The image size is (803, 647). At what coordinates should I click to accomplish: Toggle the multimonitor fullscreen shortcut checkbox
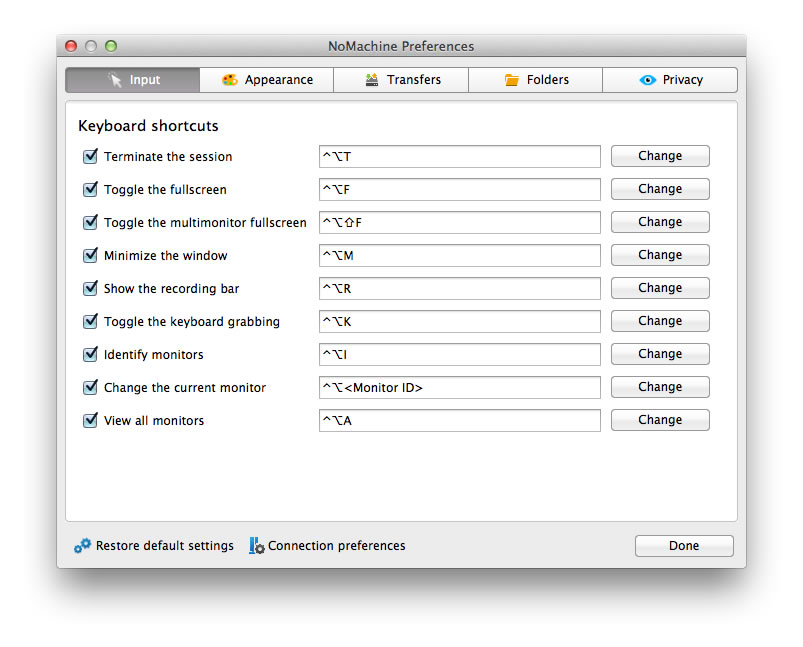[90, 222]
